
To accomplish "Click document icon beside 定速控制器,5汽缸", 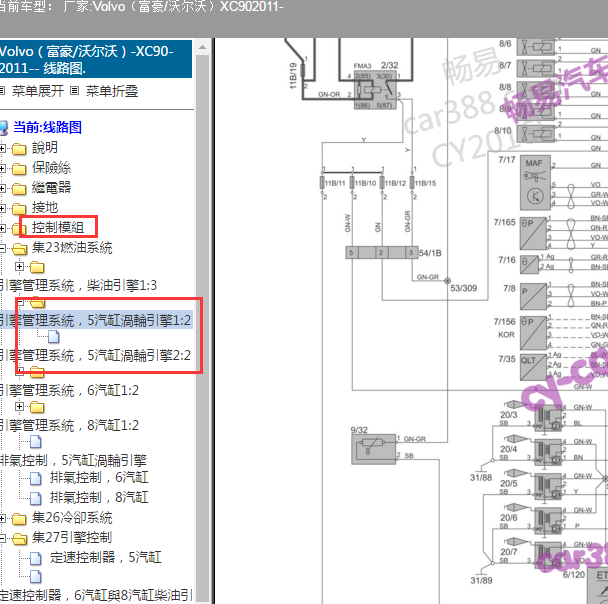I will 36,559.
